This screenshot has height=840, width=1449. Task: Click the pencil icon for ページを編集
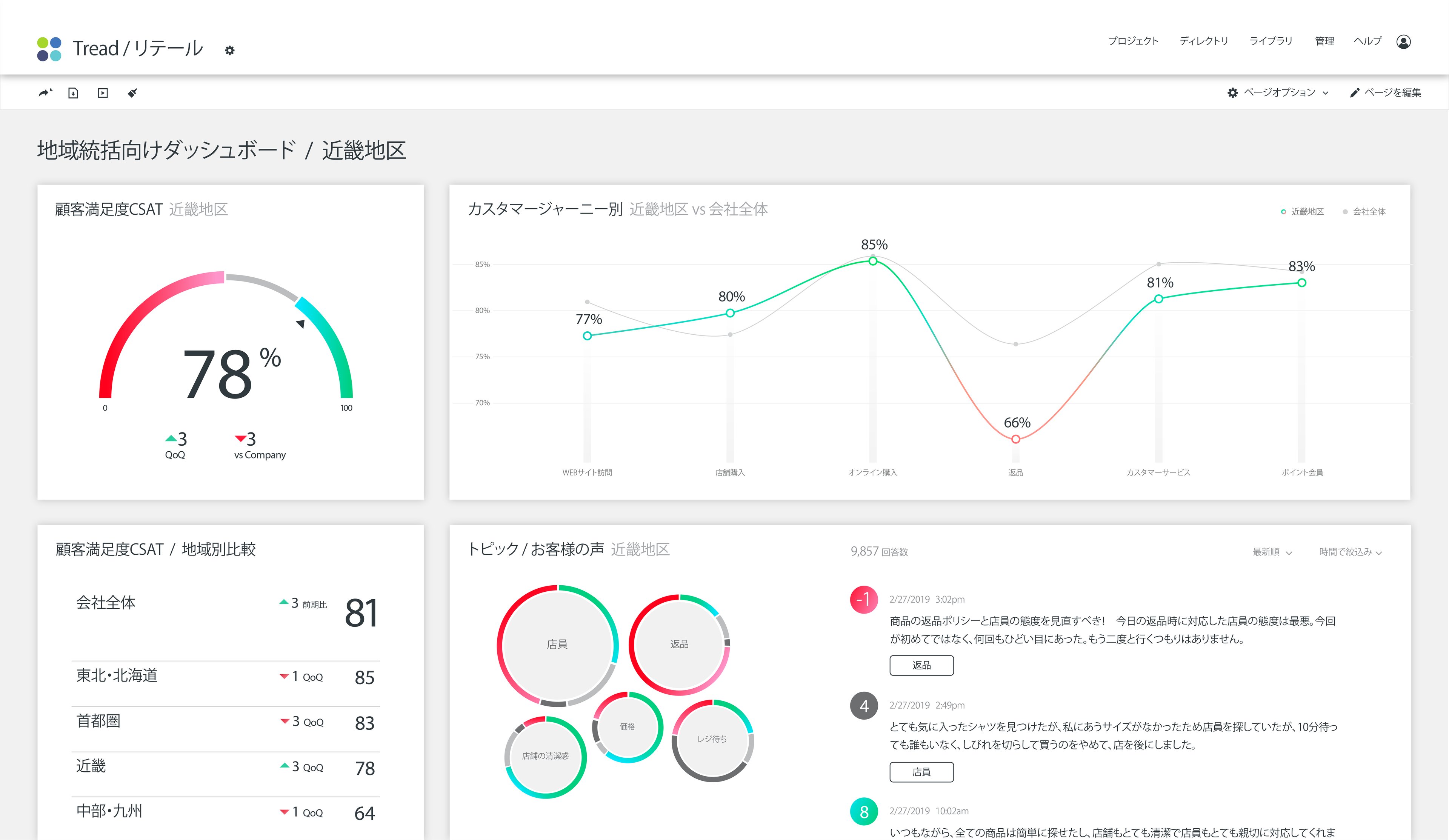point(1355,92)
